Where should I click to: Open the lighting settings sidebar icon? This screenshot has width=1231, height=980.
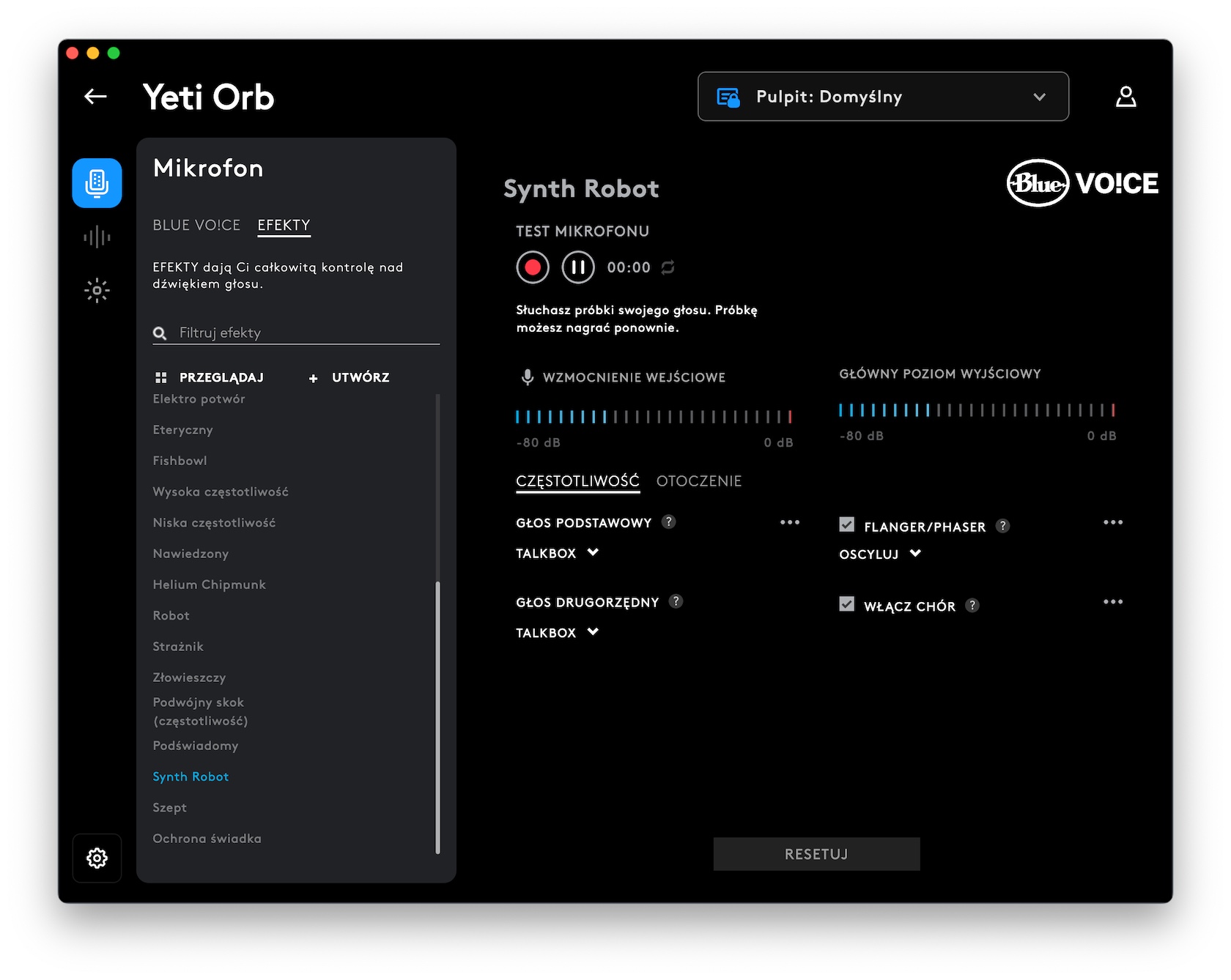pos(97,291)
